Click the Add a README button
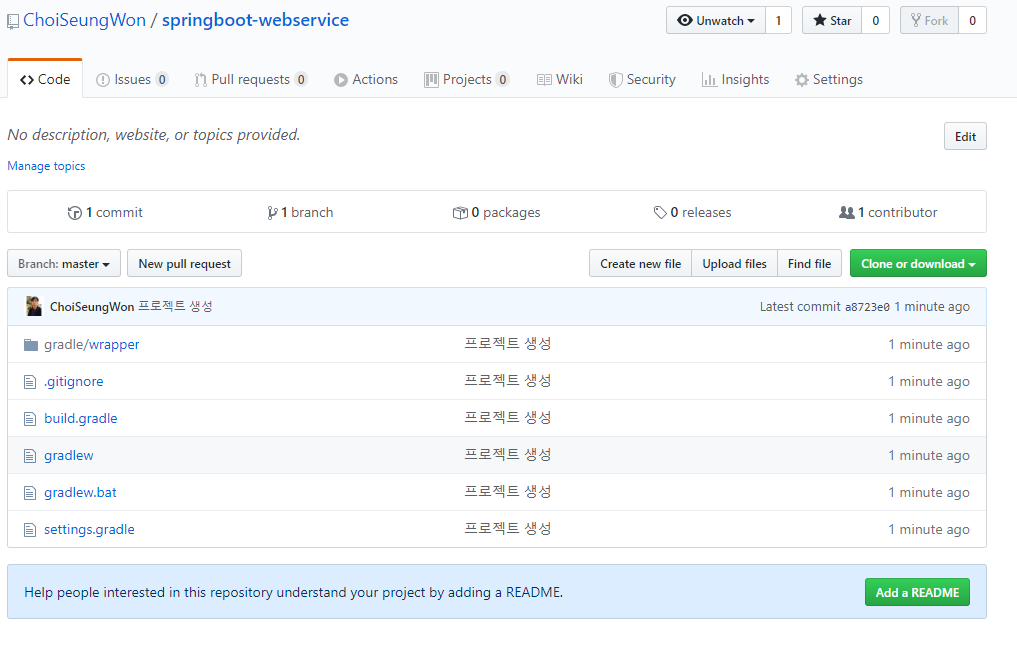Image resolution: width=1017 pixels, height=662 pixels. [917, 592]
